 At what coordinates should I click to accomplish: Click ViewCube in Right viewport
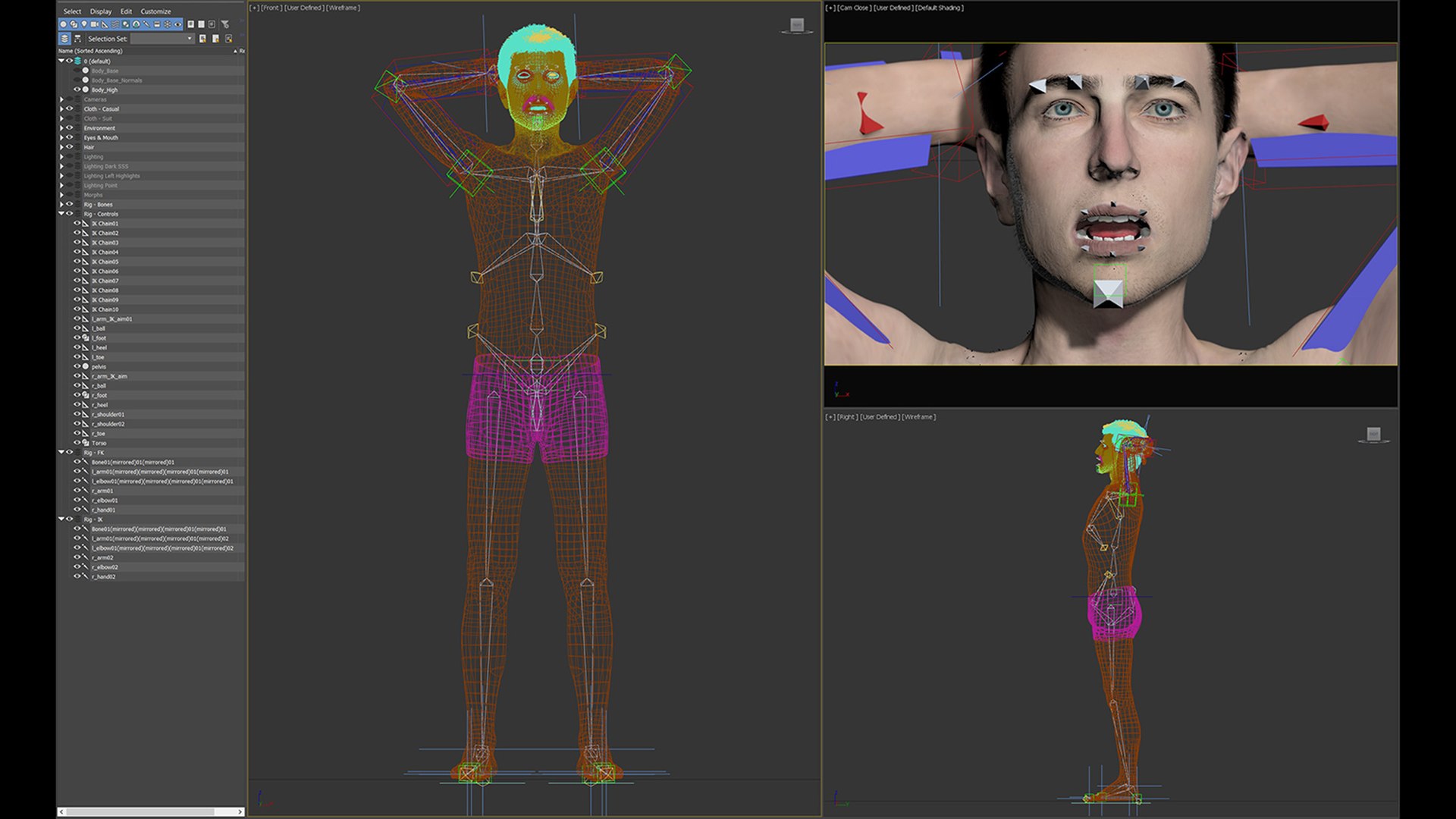pos(1373,434)
